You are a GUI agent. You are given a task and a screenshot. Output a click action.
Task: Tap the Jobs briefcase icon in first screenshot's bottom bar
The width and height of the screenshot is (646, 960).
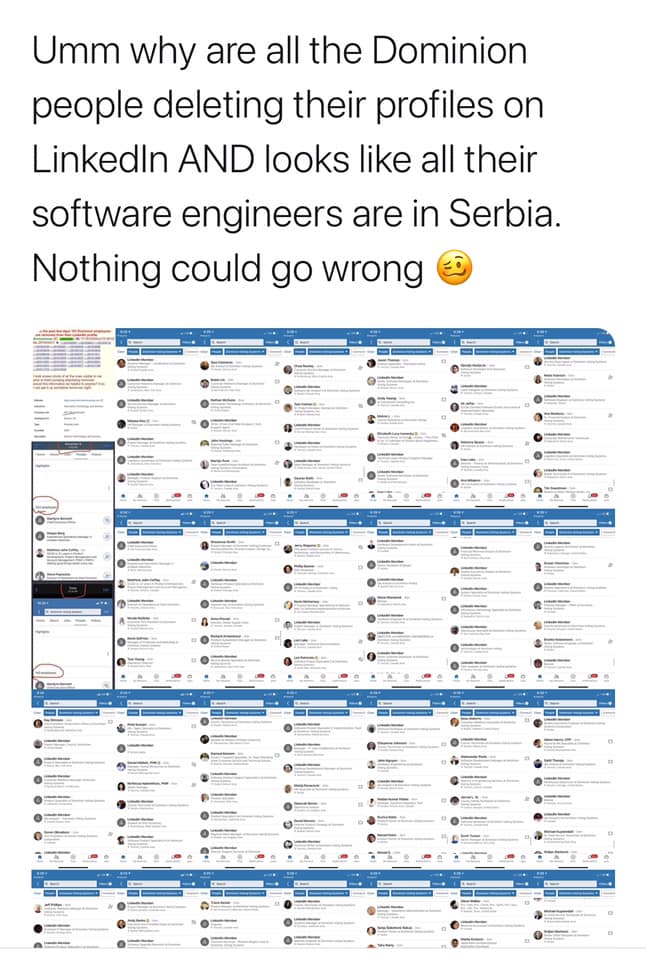(x=190, y=496)
